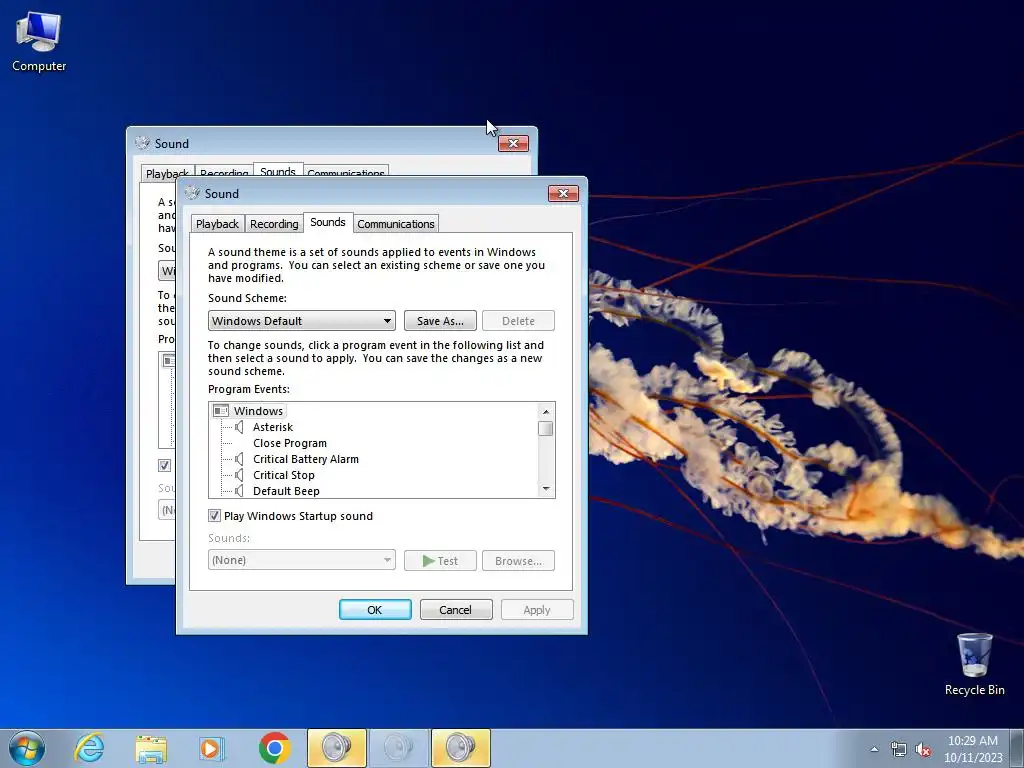Click the Browse... button
1024x768 pixels.
[519, 560]
